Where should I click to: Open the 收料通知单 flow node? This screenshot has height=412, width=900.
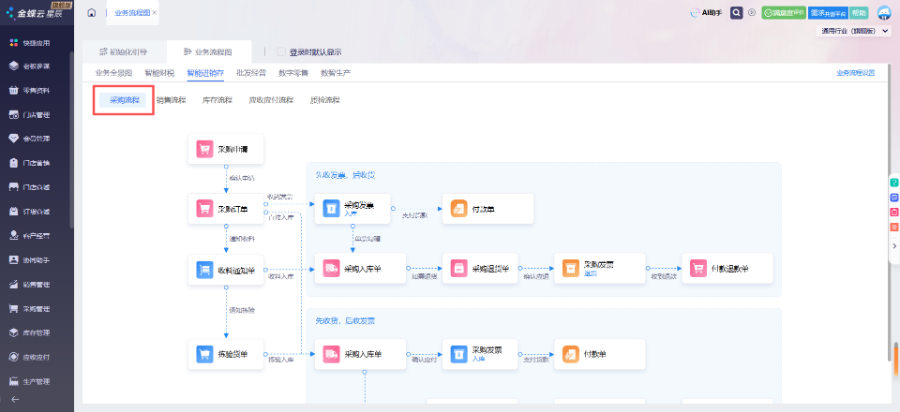[x=226, y=269]
